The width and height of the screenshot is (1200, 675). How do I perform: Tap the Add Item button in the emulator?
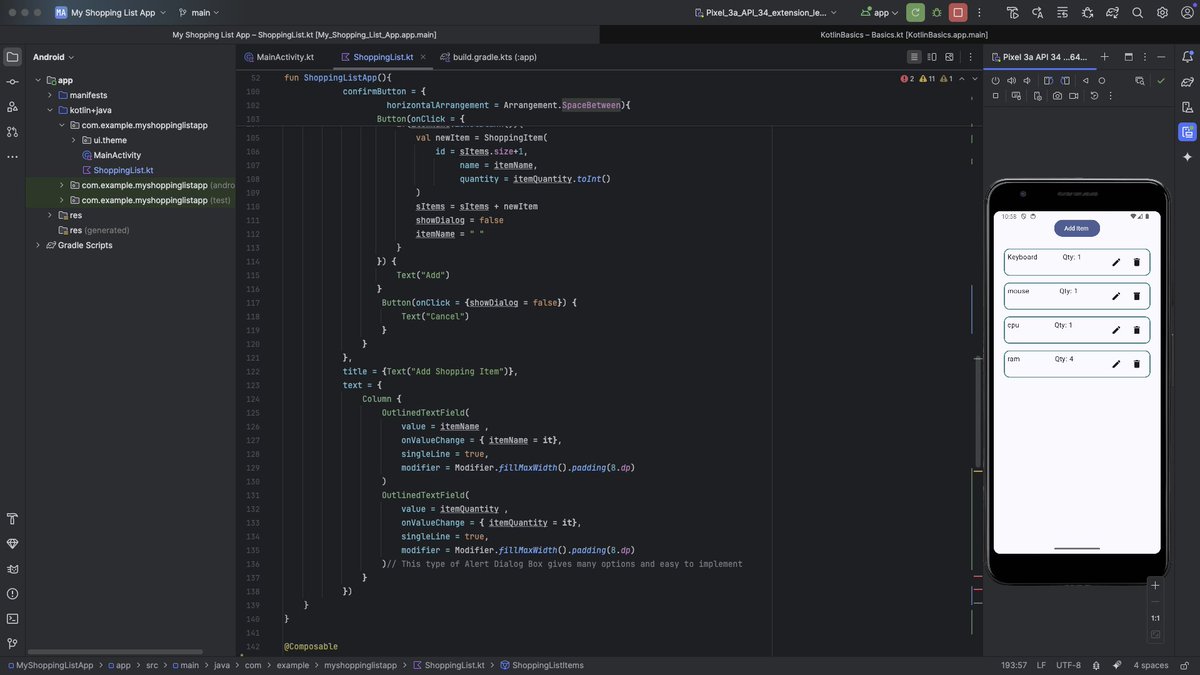pos(1075,227)
